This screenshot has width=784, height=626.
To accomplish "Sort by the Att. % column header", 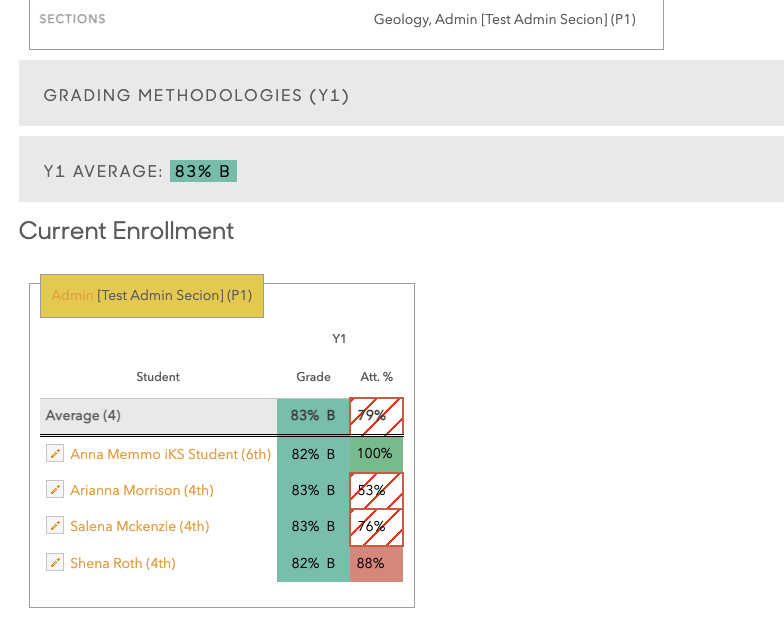I will coord(377,377).
